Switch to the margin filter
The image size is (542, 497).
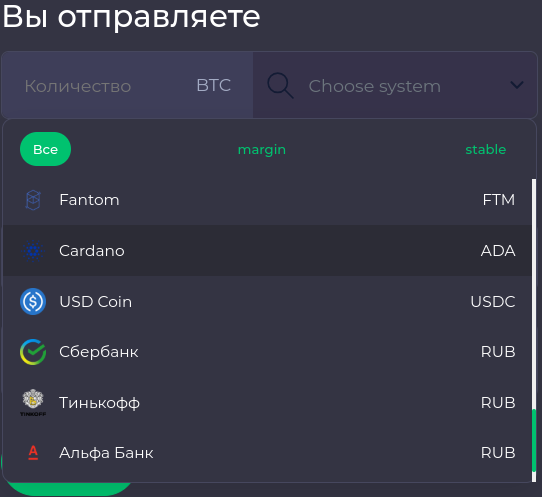click(x=262, y=150)
